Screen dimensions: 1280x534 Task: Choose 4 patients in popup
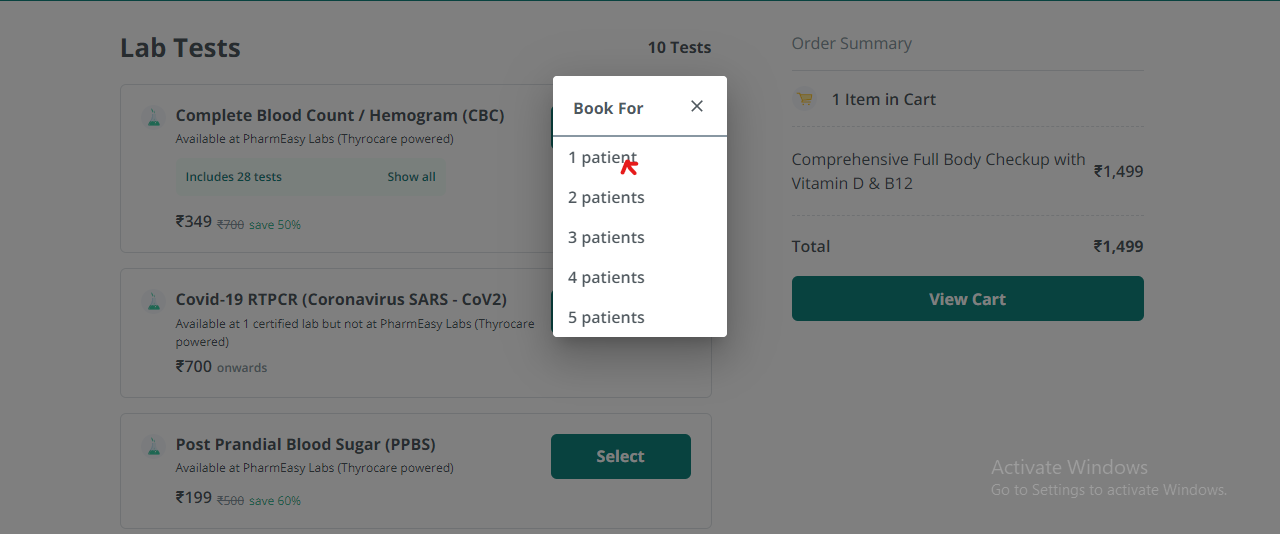[606, 278]
